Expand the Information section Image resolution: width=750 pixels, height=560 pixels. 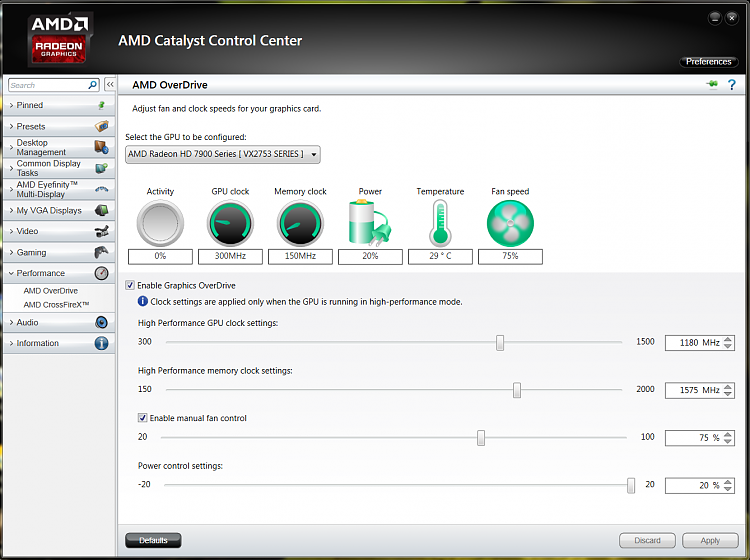pos(59,343)
